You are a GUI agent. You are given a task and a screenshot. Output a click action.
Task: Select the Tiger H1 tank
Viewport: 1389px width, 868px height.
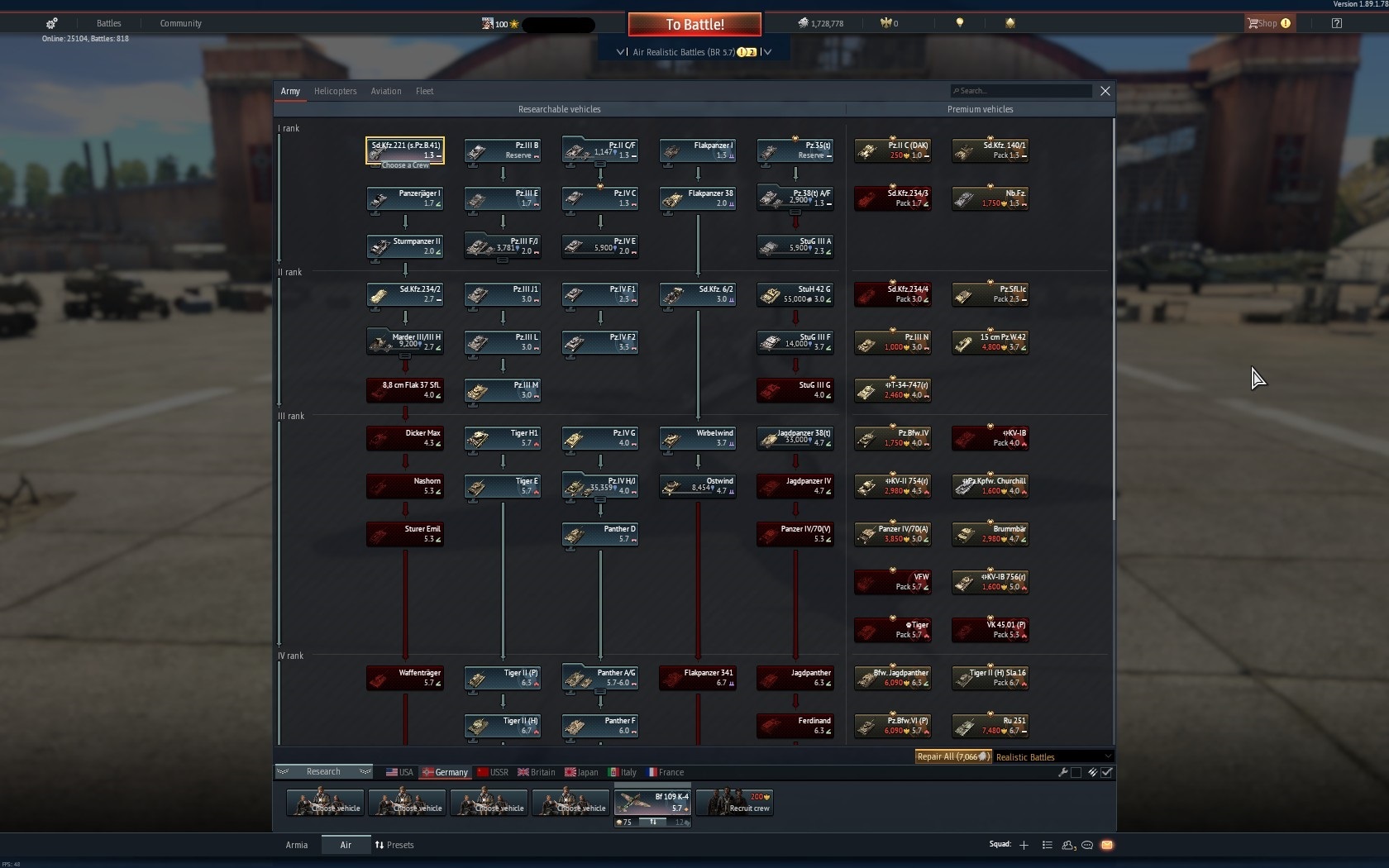(503, 438)
